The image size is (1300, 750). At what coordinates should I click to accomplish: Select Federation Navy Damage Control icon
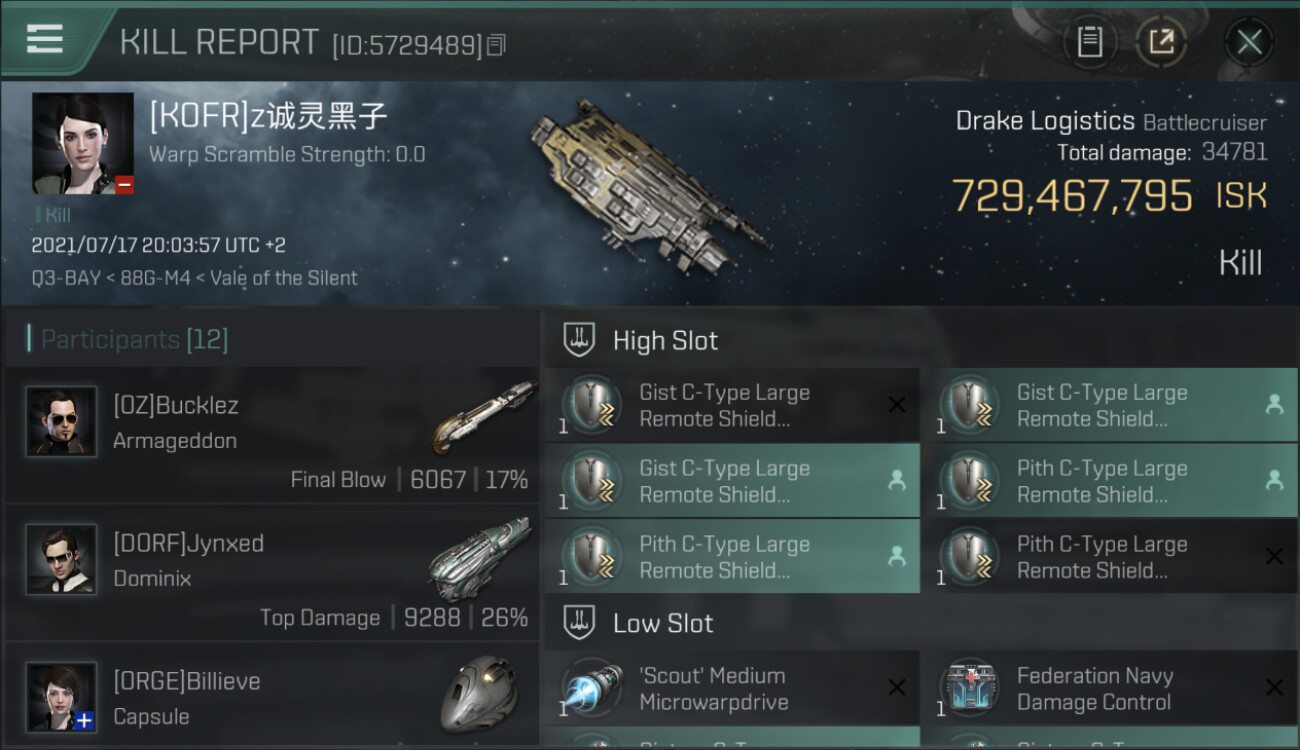970,689
